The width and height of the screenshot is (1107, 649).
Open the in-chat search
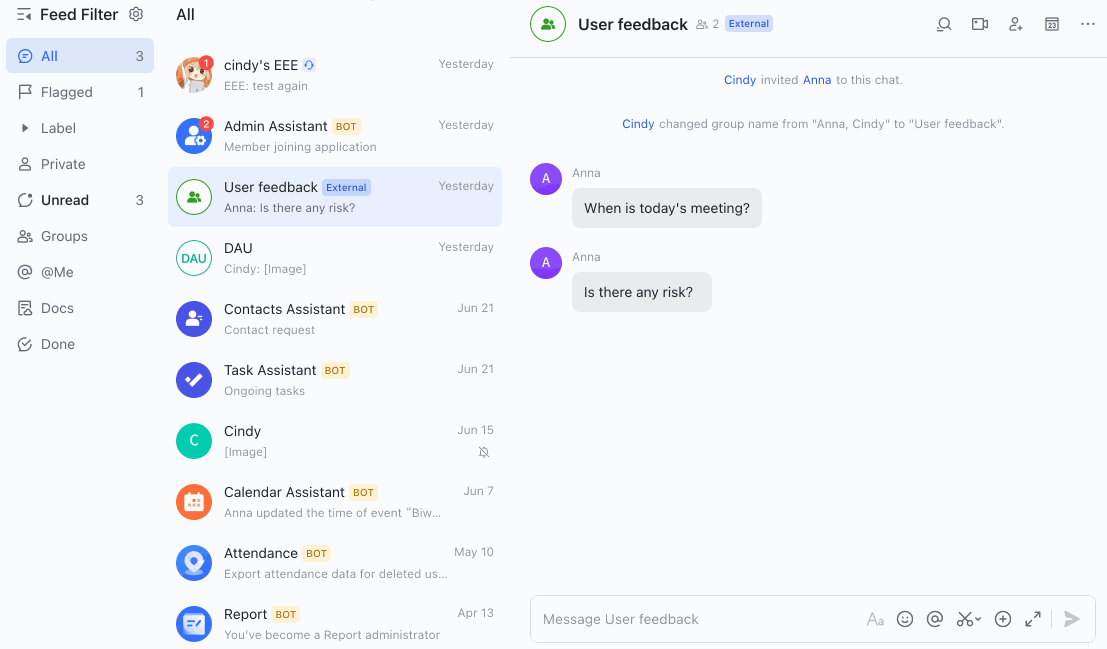pyautogui.click(x=943, y=24)
